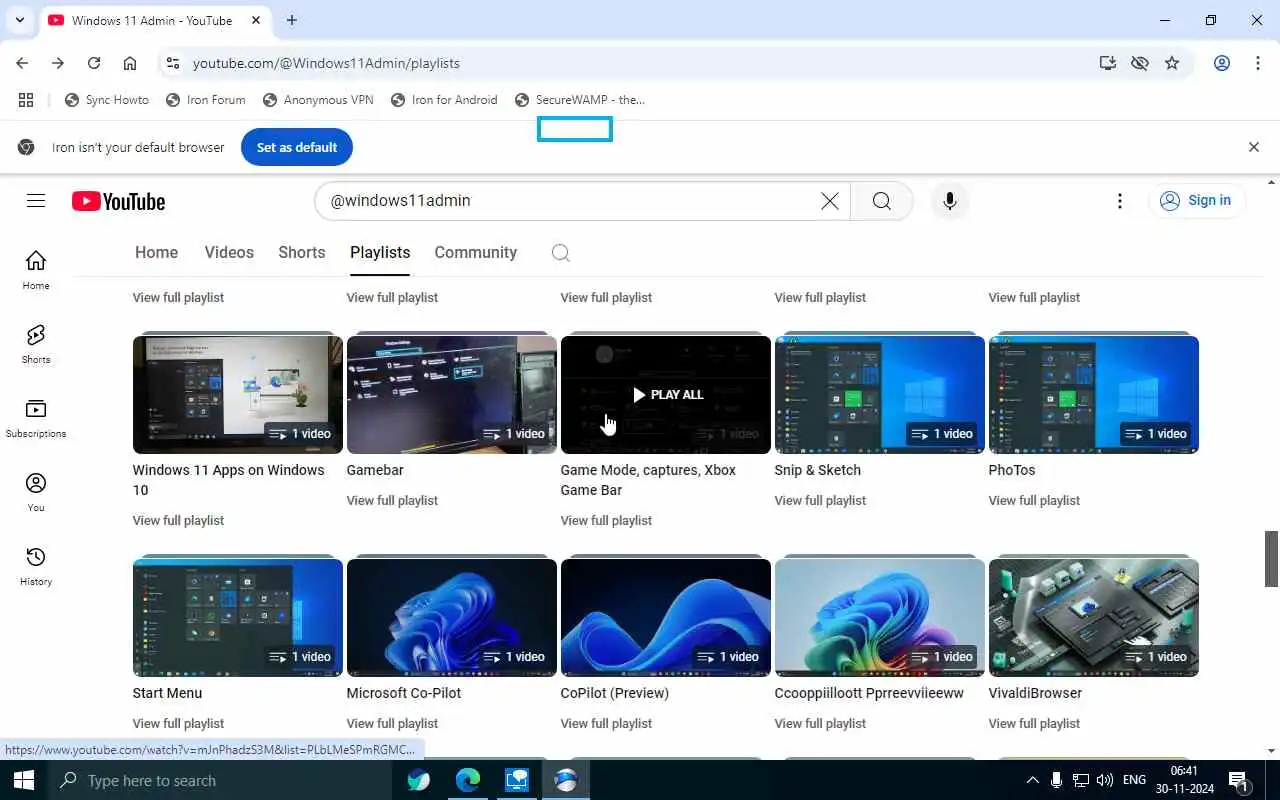Open You section in sidebar
Viewport: 1280px width, 800px height.
point(36,492)
